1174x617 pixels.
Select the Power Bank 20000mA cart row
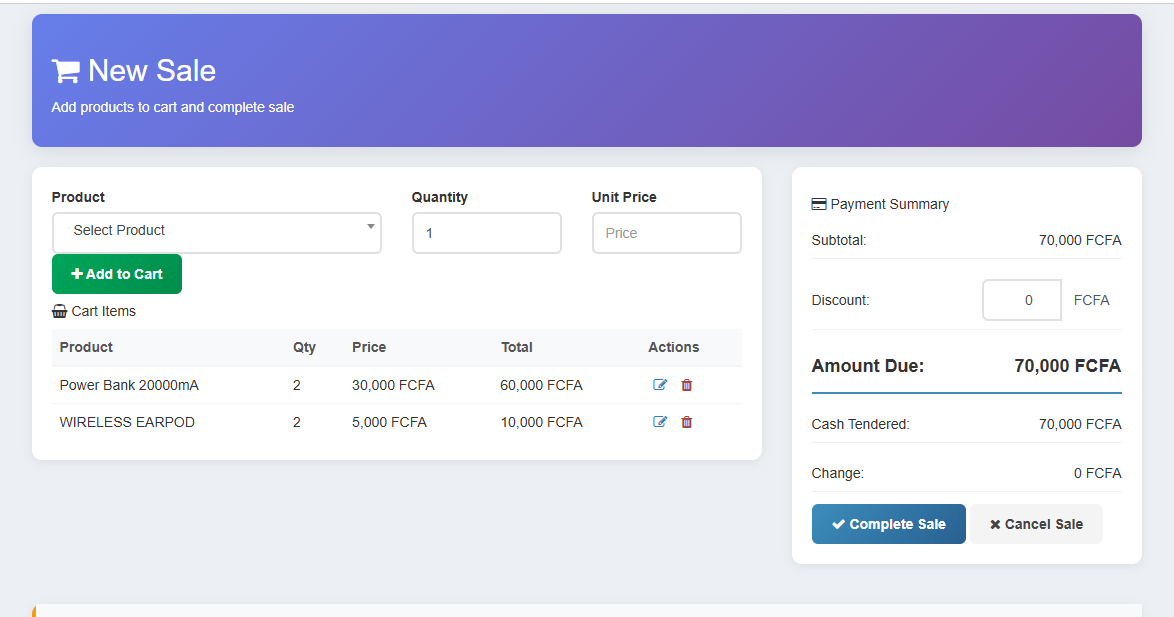pos(300,384)
